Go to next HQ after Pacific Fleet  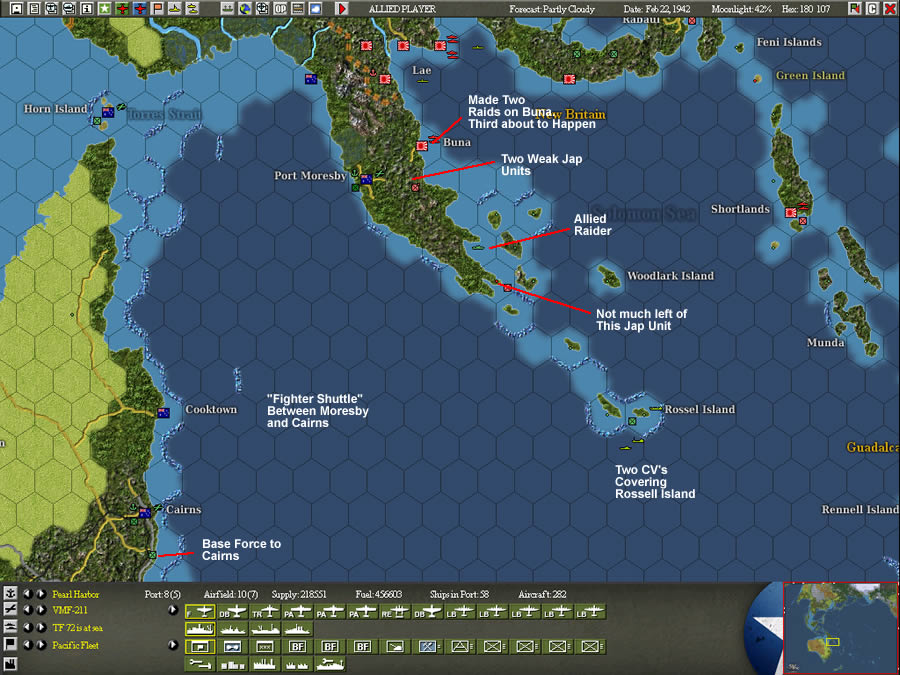41,645
